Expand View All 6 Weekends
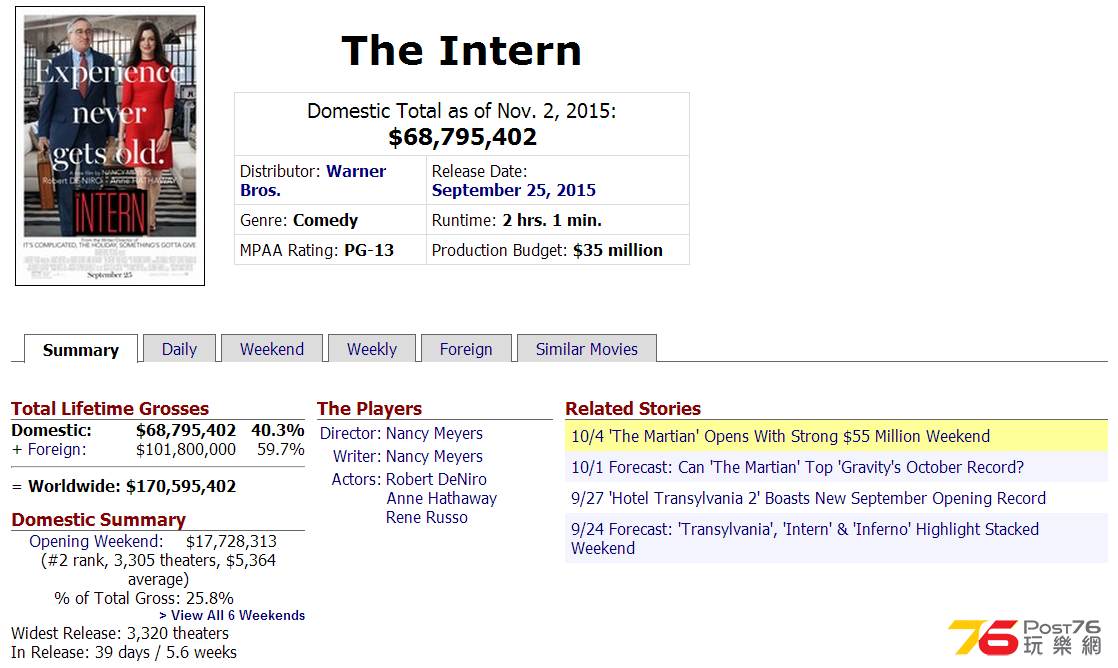Viewport: 1118px width, 668px height. coord(232,615)
